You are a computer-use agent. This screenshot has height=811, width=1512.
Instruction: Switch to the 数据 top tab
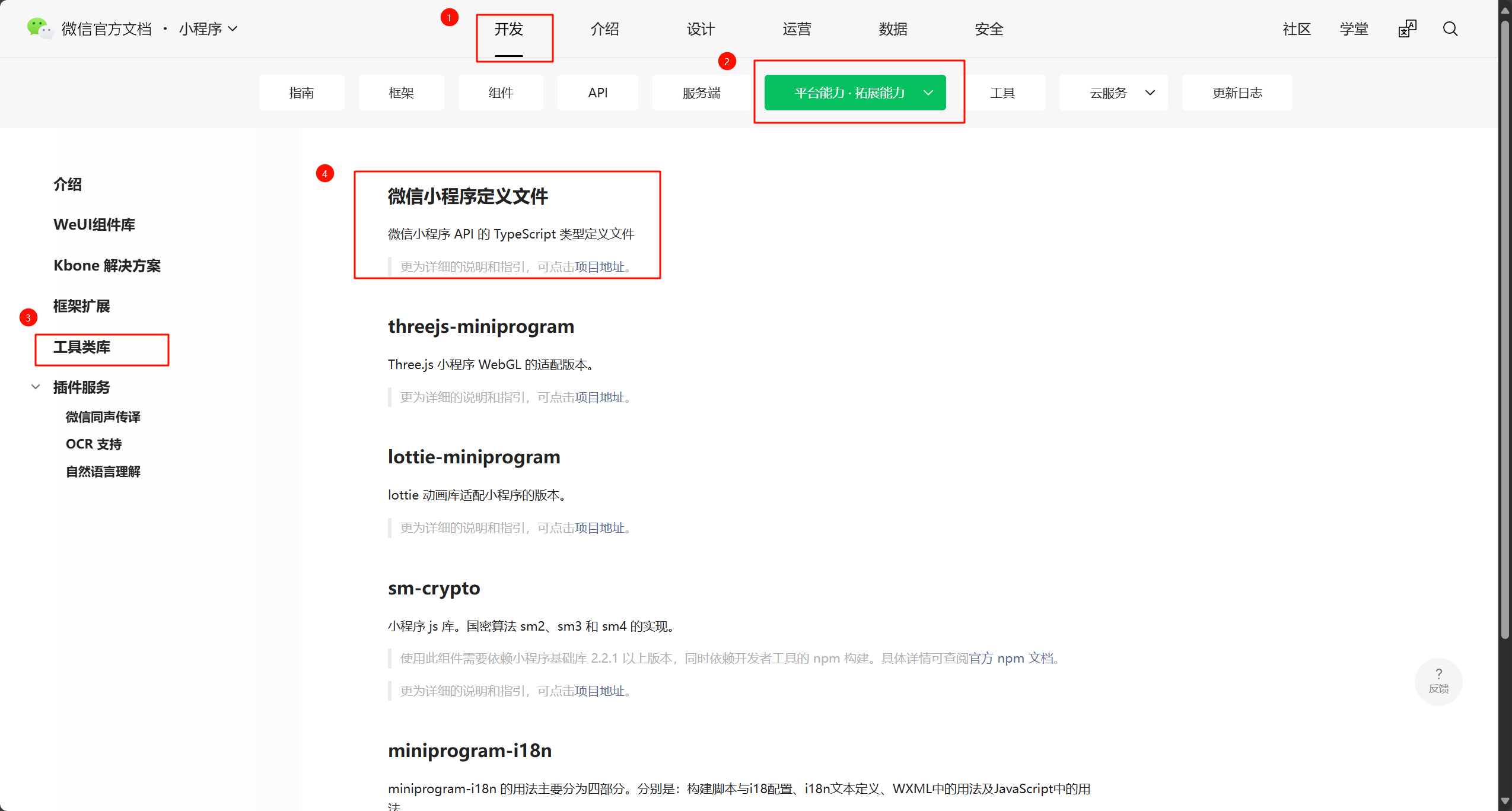pos(893,29)
